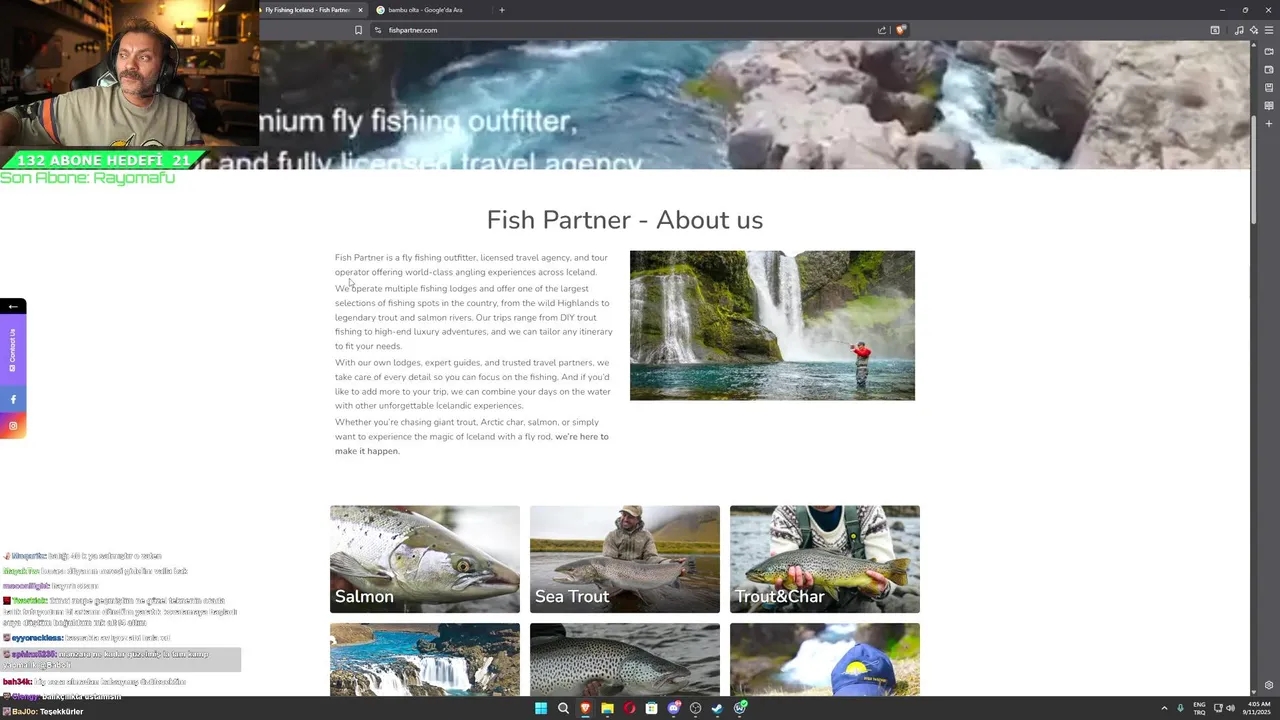Open the Windows Start menu

pos(541,708)
